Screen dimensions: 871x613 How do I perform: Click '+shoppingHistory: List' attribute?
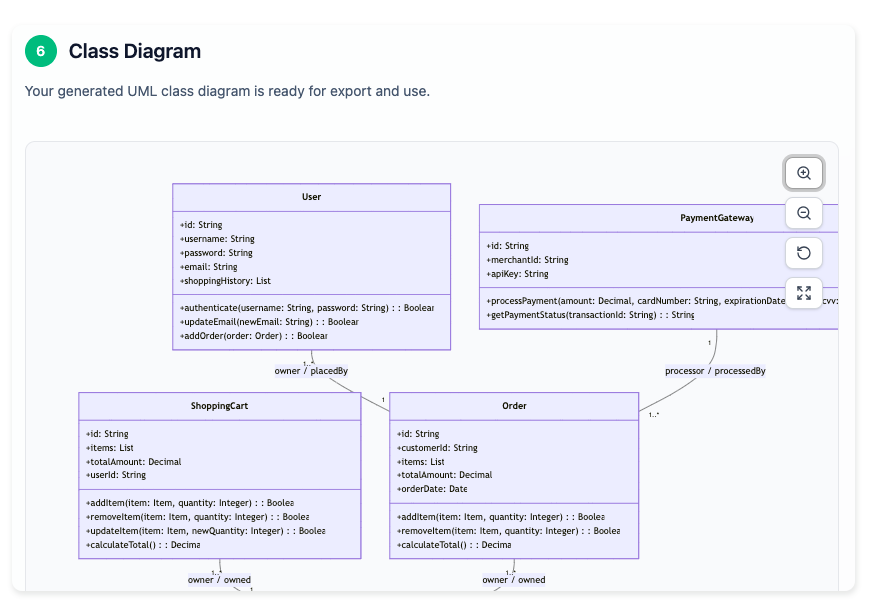(225, 281)
